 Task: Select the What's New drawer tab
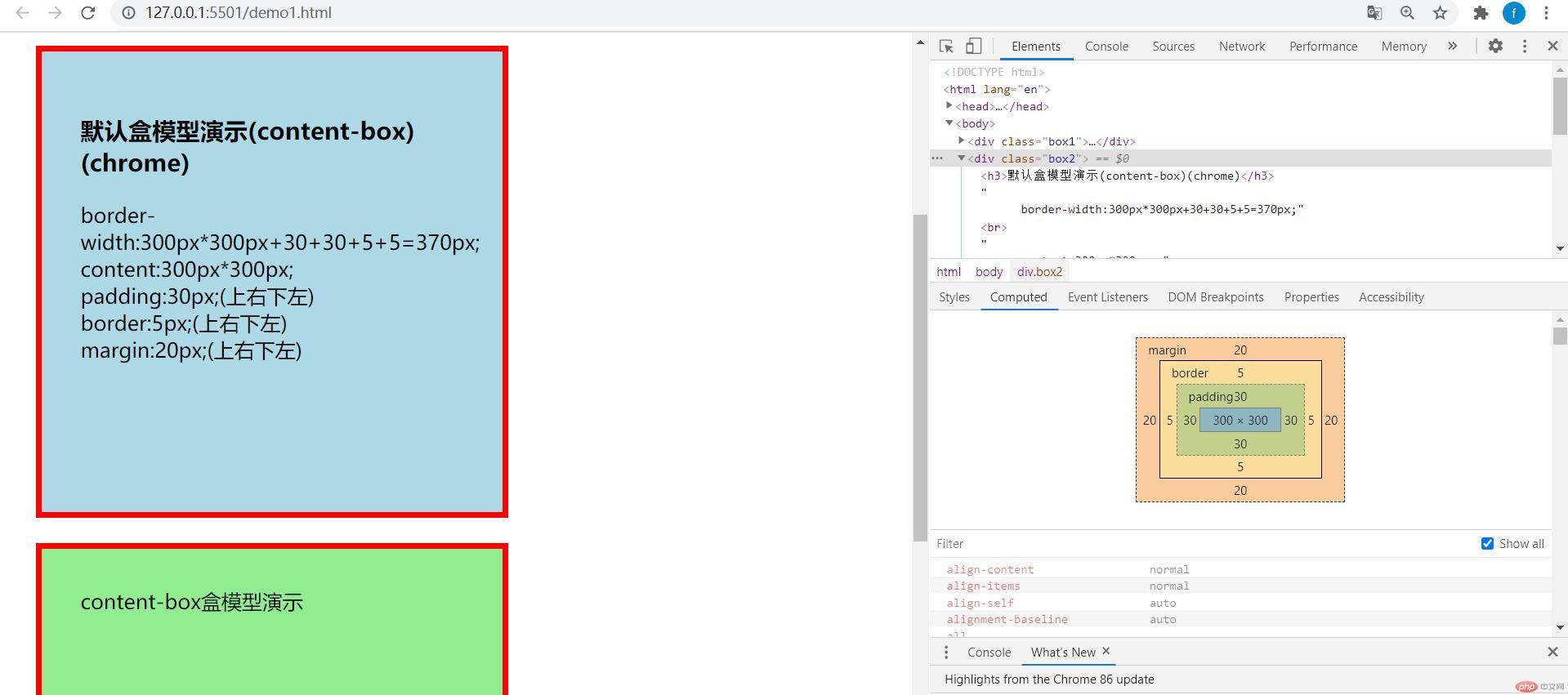coord(1062,652)
